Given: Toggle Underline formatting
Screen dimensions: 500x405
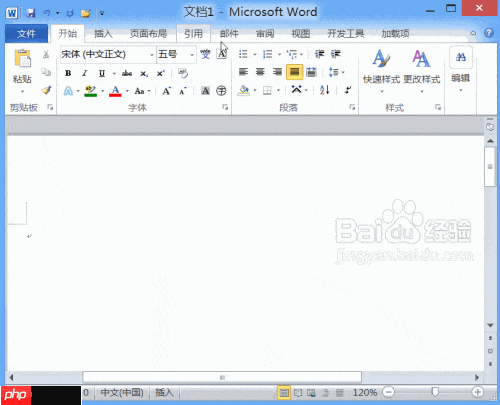Looking at the screenshot, I should (102, 73).
